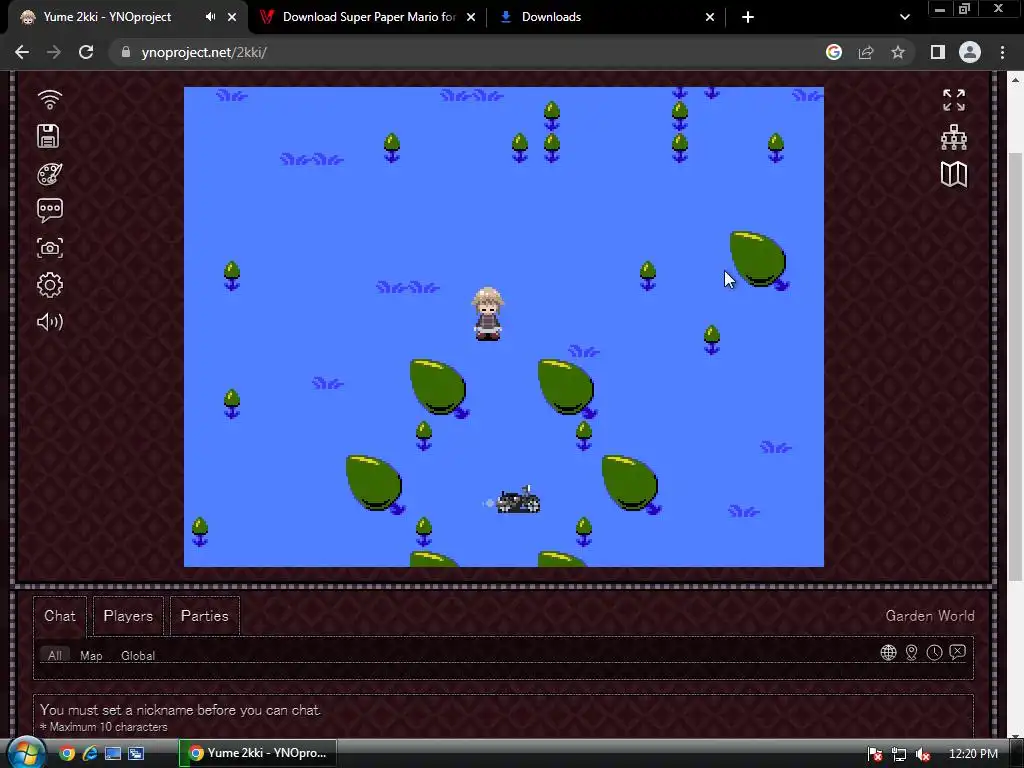Screen dimensions: 1024x768
Task: Enter fullscreen with the expand arrows icon
Action: tap(953, 100)
